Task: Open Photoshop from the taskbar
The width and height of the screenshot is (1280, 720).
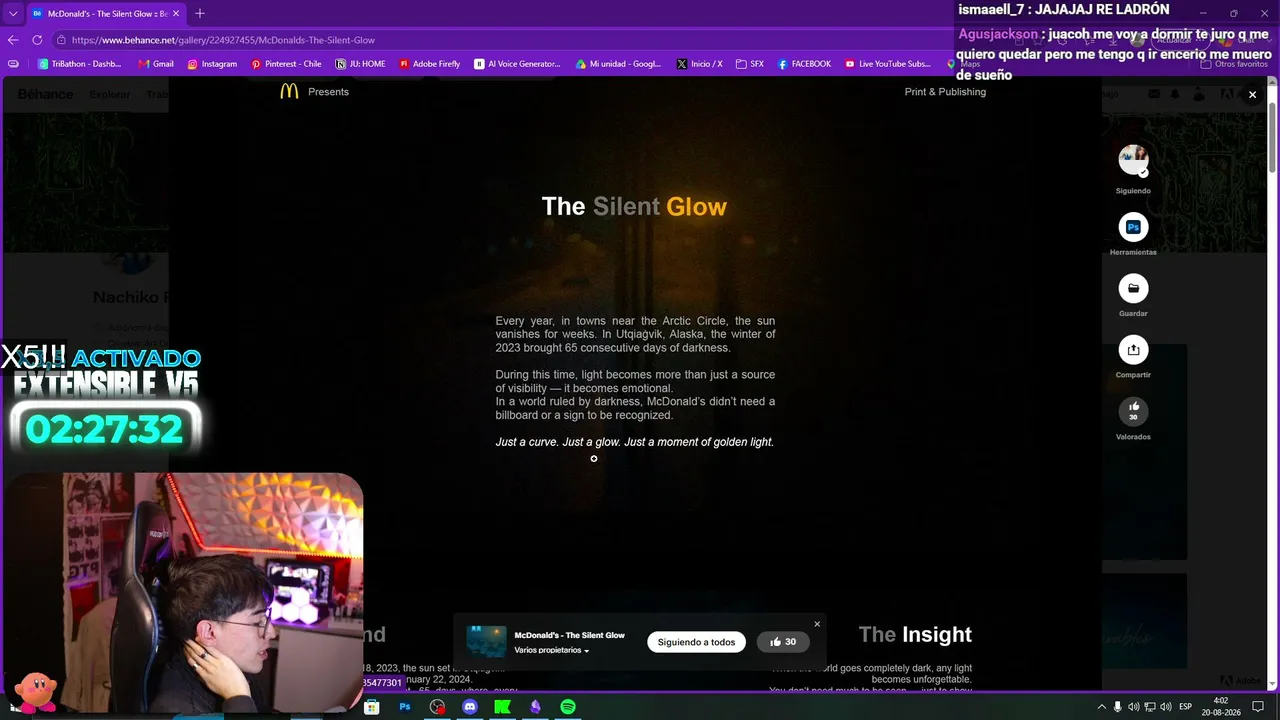Action: pos(405,707)
